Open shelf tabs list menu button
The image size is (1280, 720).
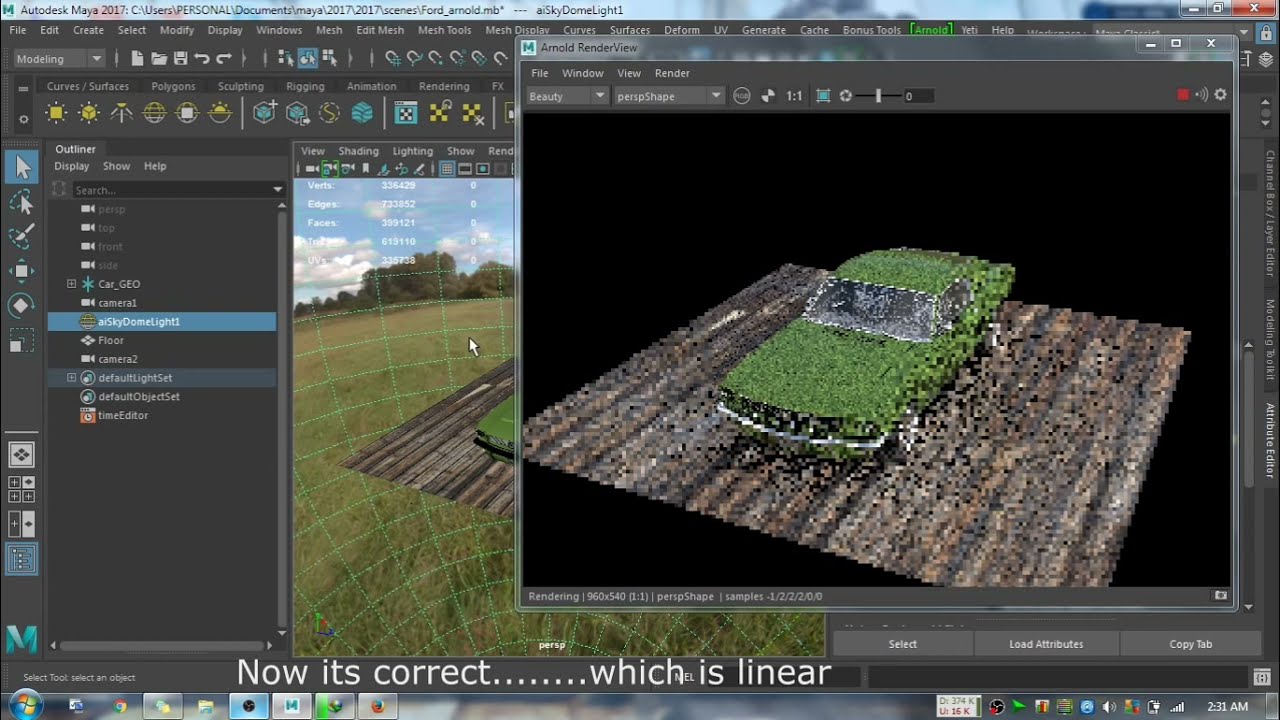tap(23, 89)
